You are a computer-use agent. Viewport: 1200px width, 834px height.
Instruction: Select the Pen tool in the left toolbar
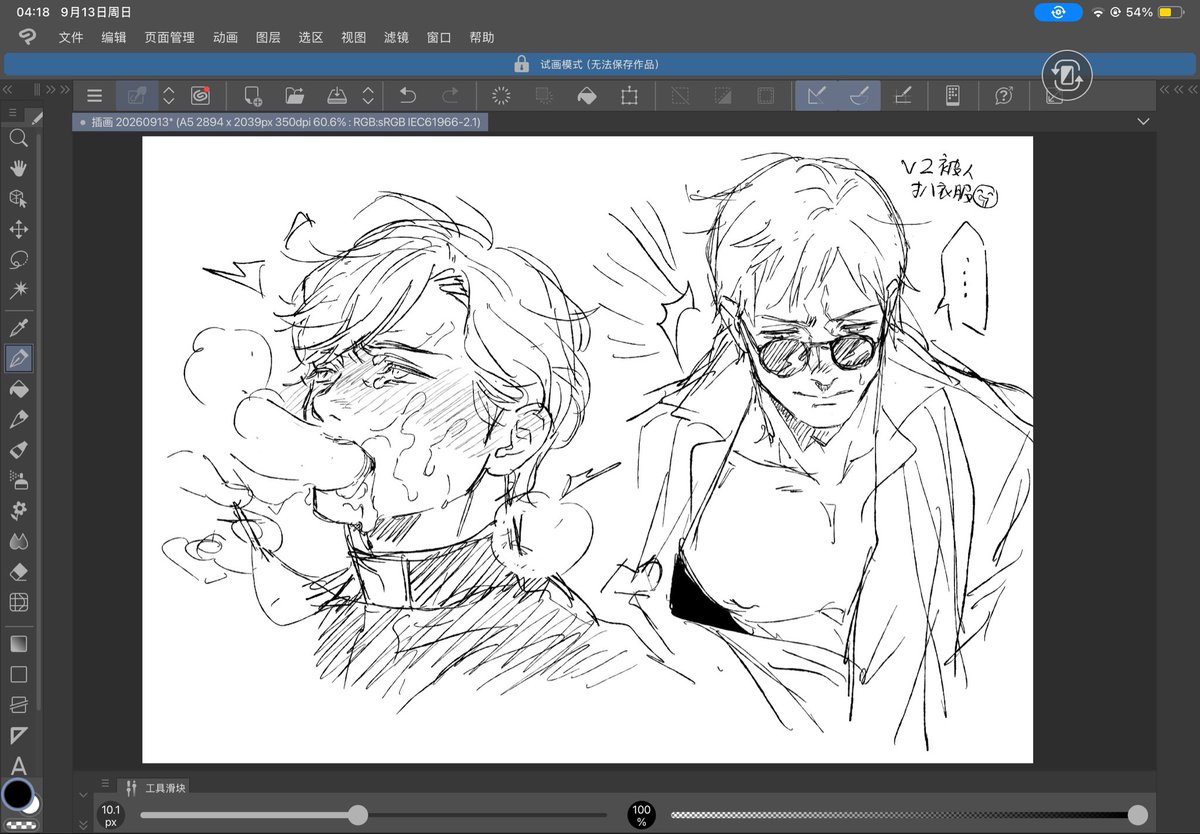coord(18,358)
